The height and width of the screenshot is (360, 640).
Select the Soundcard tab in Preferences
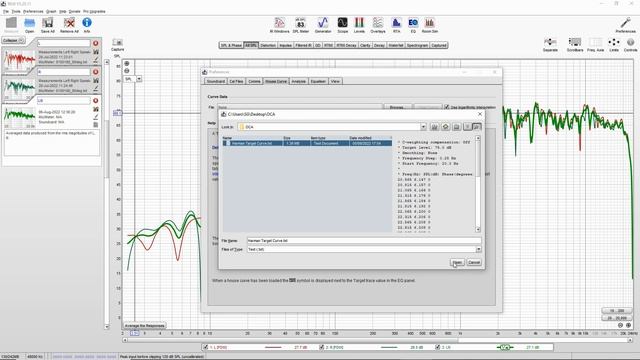pos(216,81)
